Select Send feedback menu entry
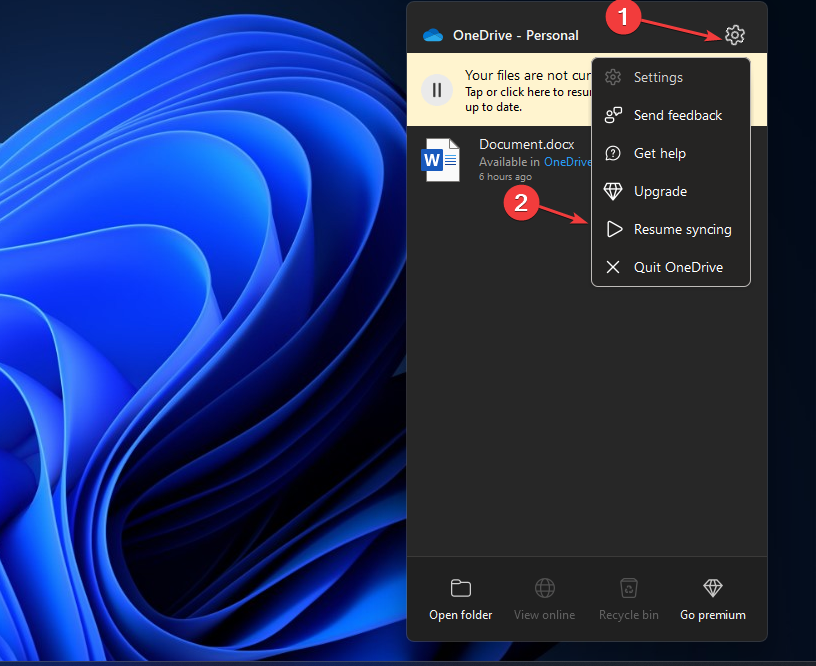816x666 pixels. coord(671,116)
